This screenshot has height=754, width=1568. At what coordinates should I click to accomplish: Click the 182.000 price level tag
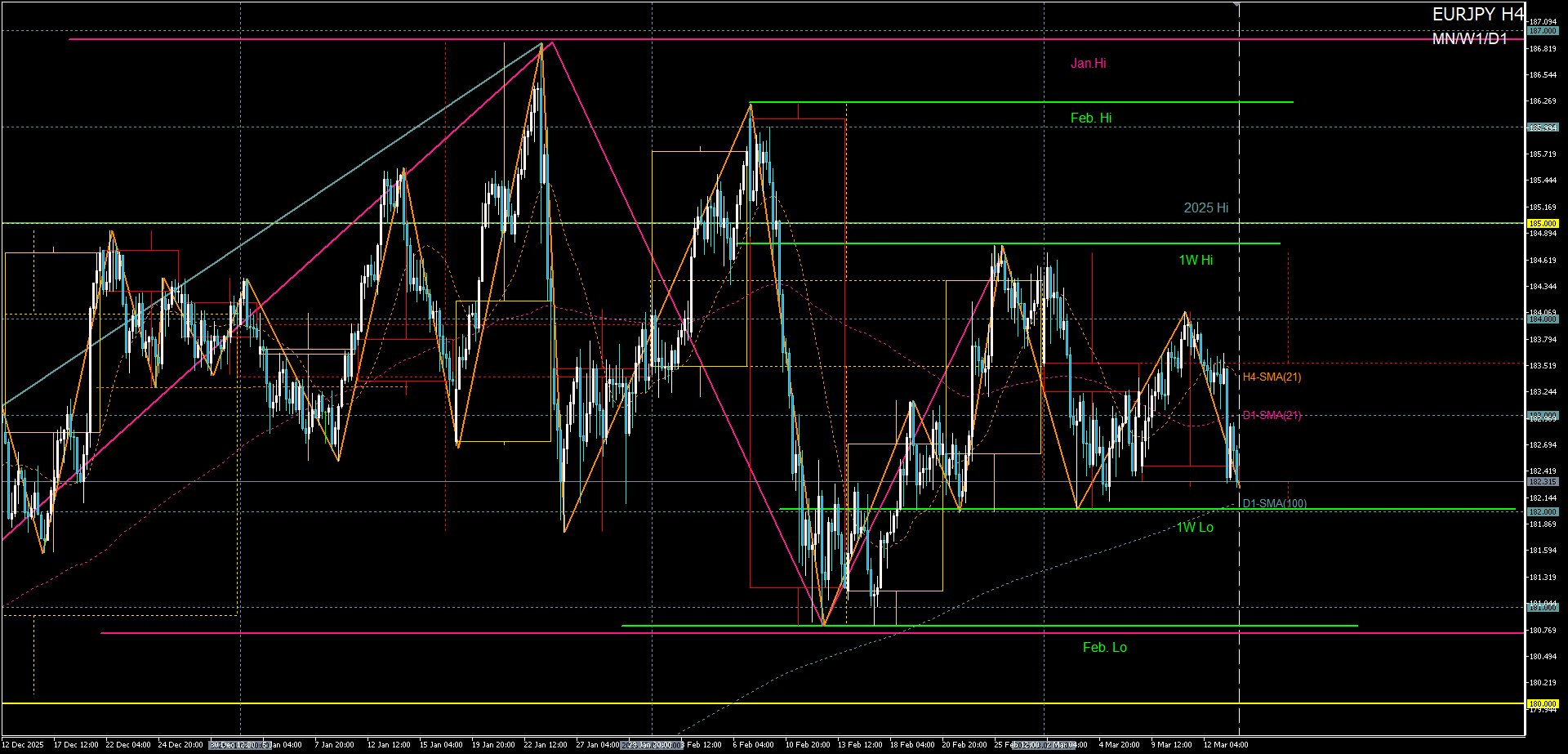(1543, 512)
